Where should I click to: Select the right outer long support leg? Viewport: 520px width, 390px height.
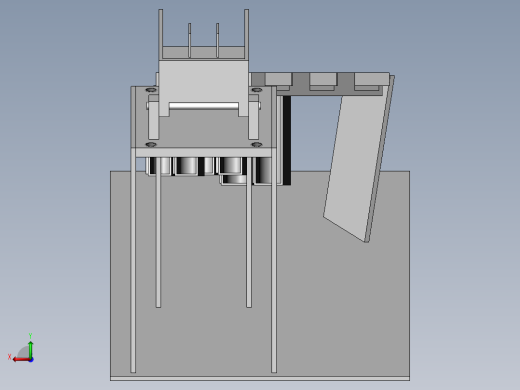[274, 260]
